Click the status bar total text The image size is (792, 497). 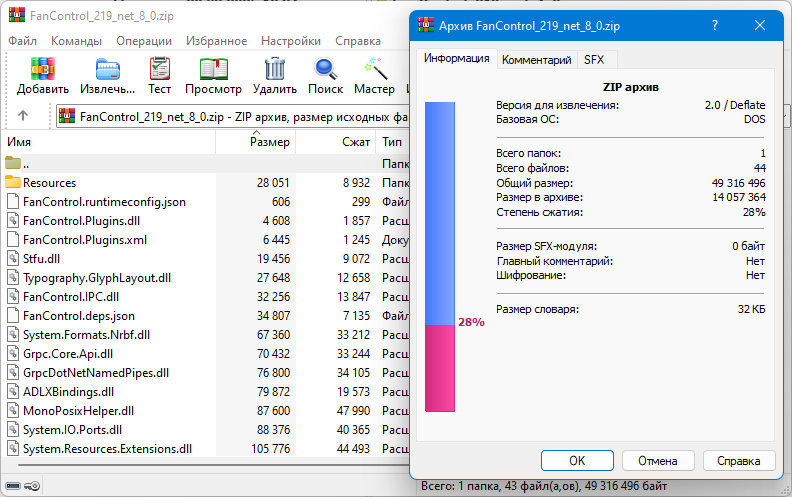click(544, 486)
